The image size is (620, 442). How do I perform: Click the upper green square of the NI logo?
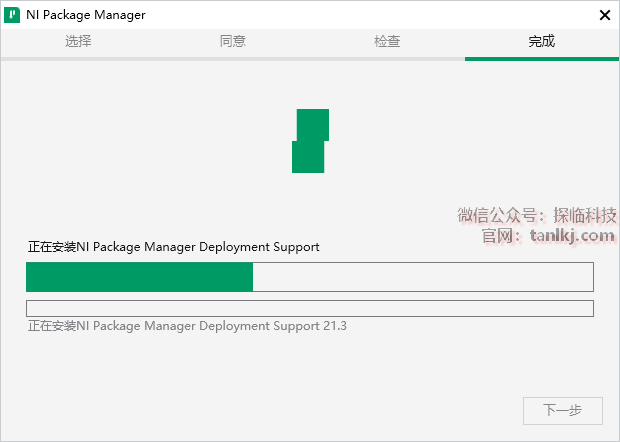tap(313, 124)
